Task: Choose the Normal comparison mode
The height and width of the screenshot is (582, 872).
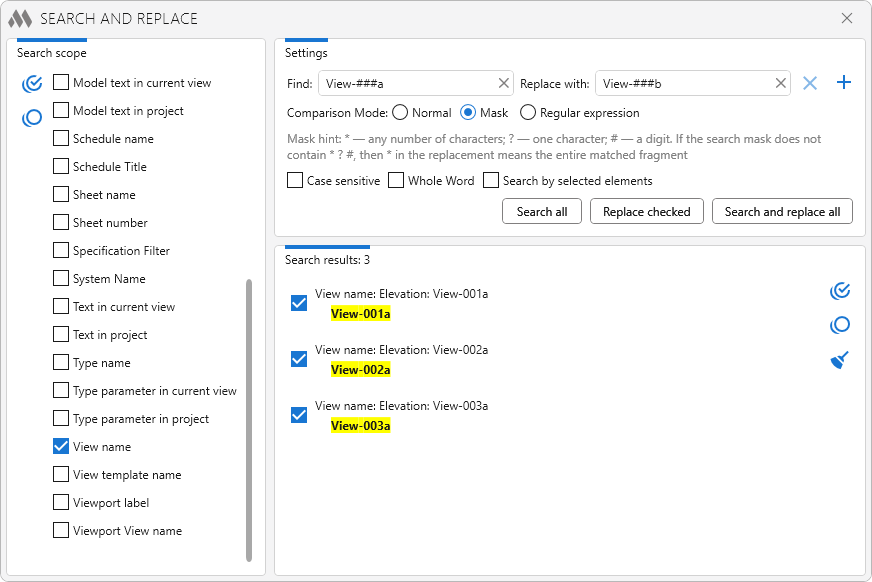Action: [400, 113]
